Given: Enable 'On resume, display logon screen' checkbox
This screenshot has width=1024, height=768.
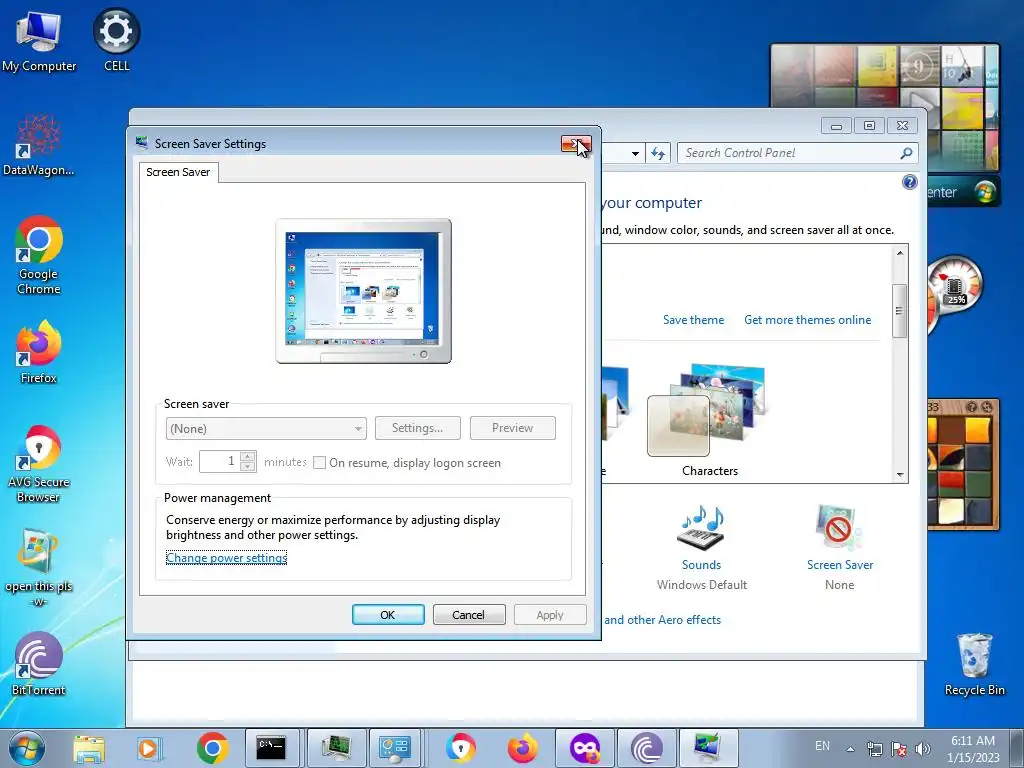Looking at the screenshot, I should [x=319, y=462].
